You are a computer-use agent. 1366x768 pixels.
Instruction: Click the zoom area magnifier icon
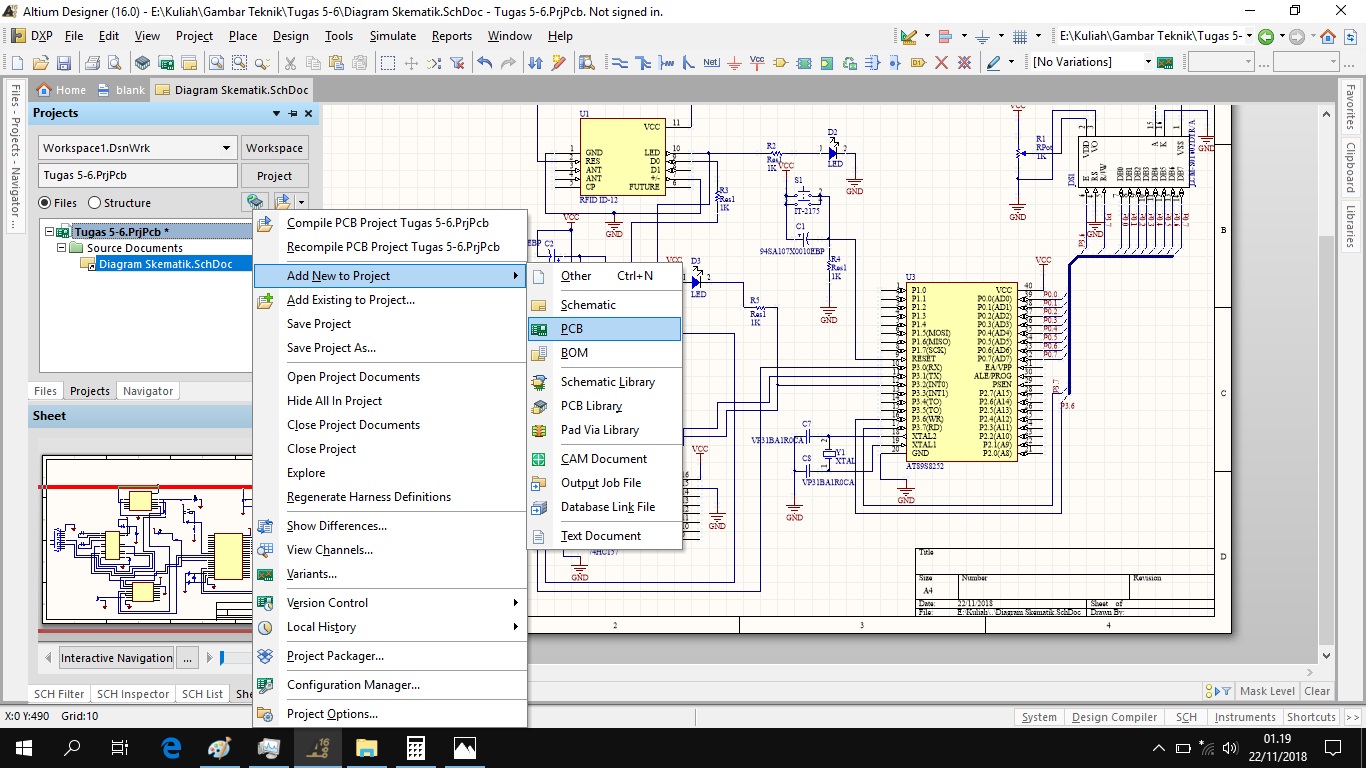(239, 62)
